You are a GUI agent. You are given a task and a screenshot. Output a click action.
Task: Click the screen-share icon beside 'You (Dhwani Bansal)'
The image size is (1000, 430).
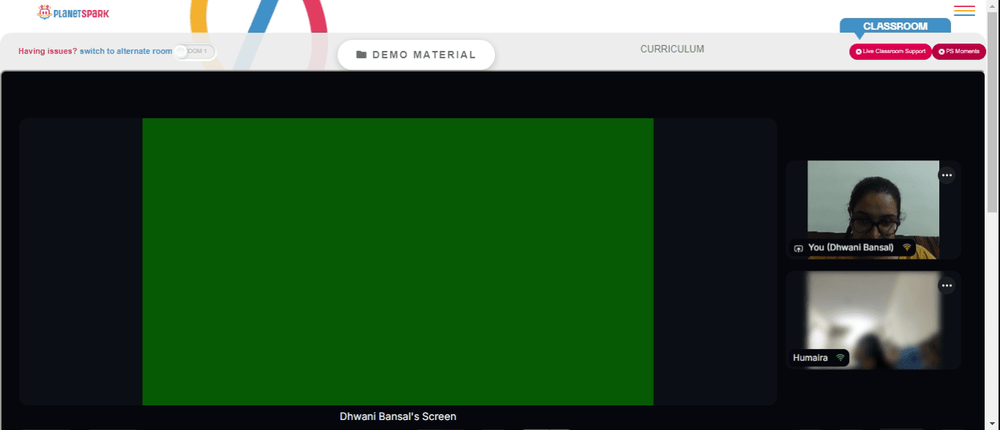798,248
